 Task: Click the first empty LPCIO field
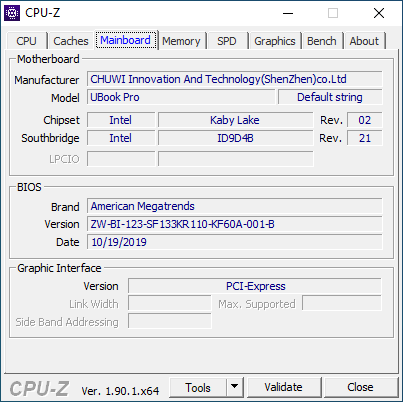pyautogui.click(x=121, y=159)
